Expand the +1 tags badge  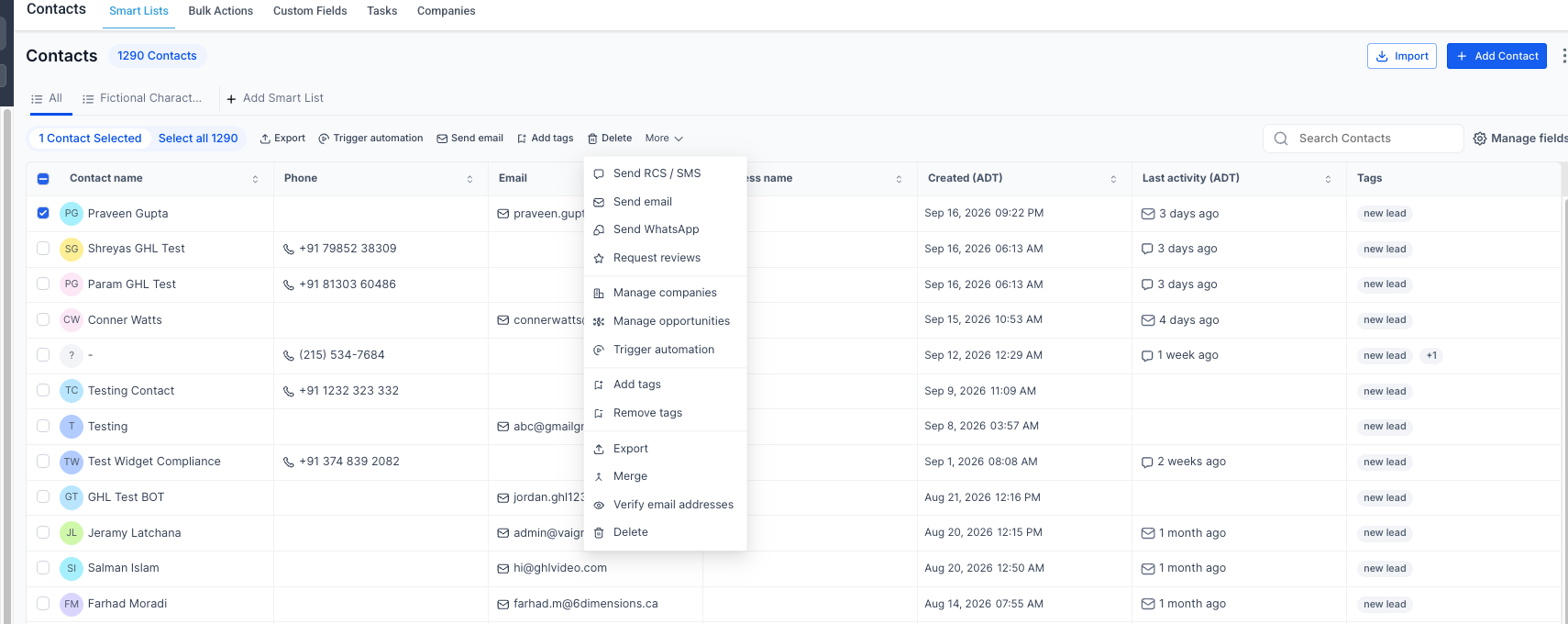[1431, 356]
